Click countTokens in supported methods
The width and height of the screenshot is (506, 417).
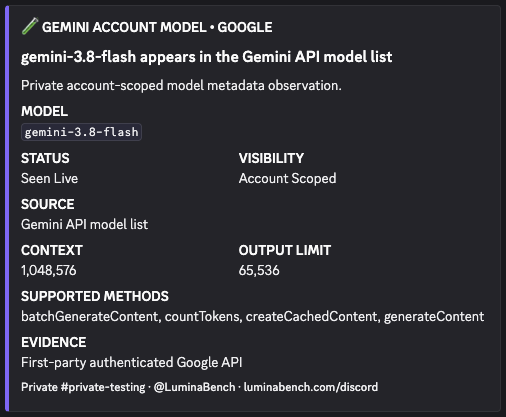(x=202, y=316)
